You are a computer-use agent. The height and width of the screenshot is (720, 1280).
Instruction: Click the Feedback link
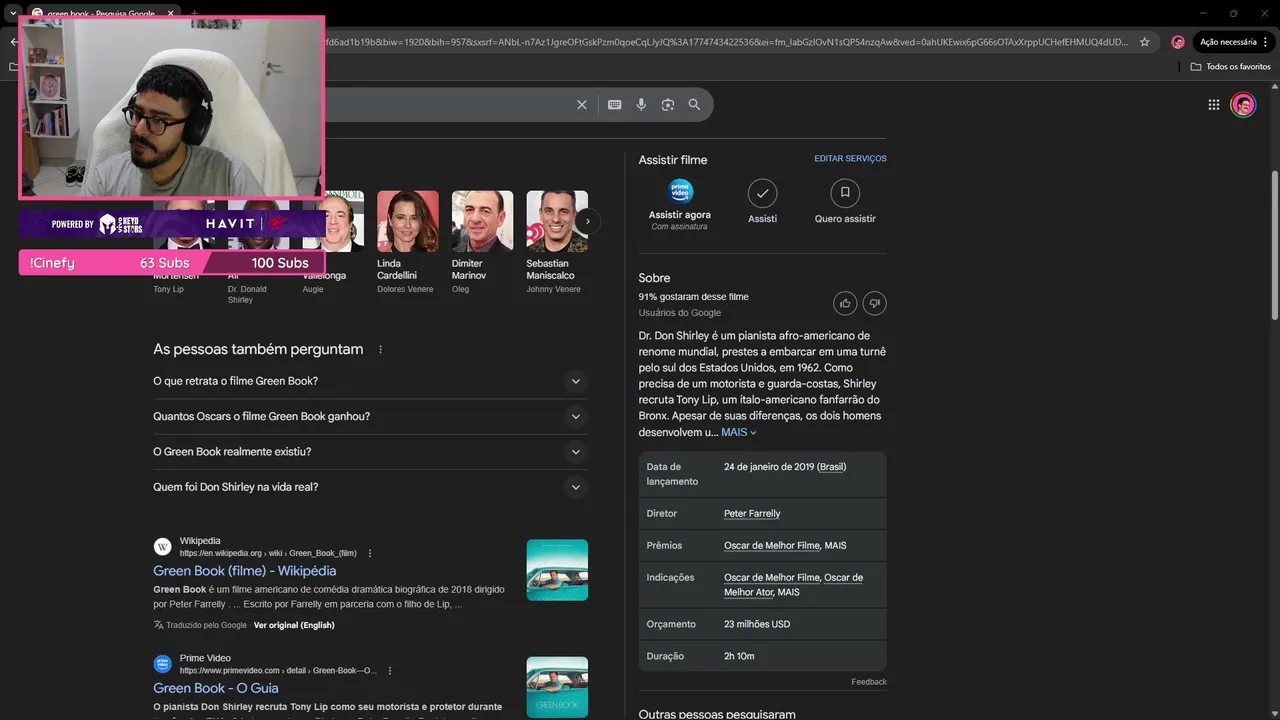pyautogui.click(x=869, y=682)
